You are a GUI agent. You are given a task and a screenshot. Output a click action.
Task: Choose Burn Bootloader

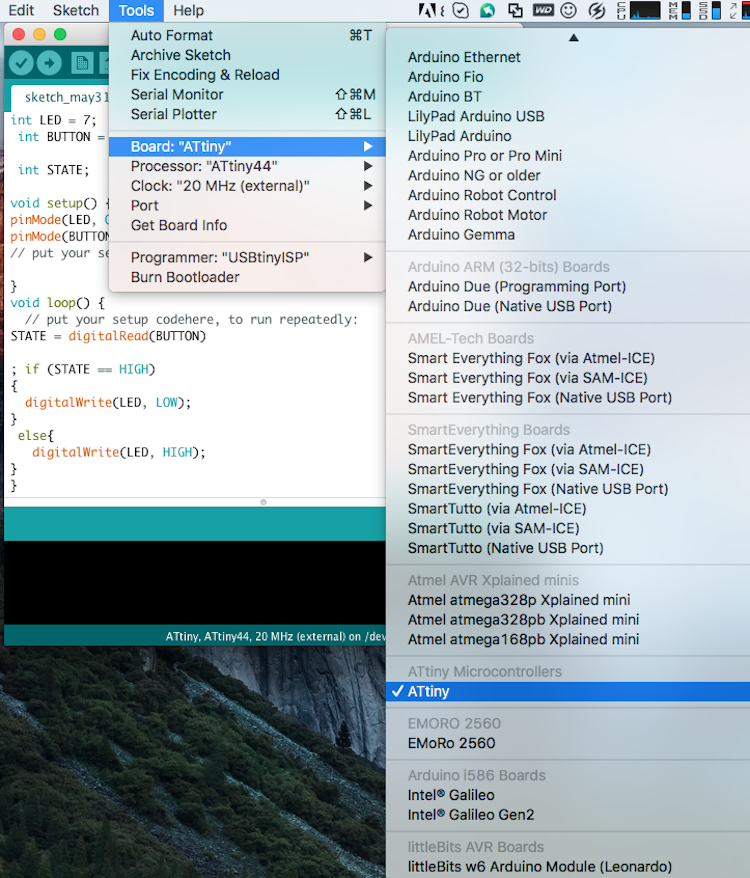(247, 277)
